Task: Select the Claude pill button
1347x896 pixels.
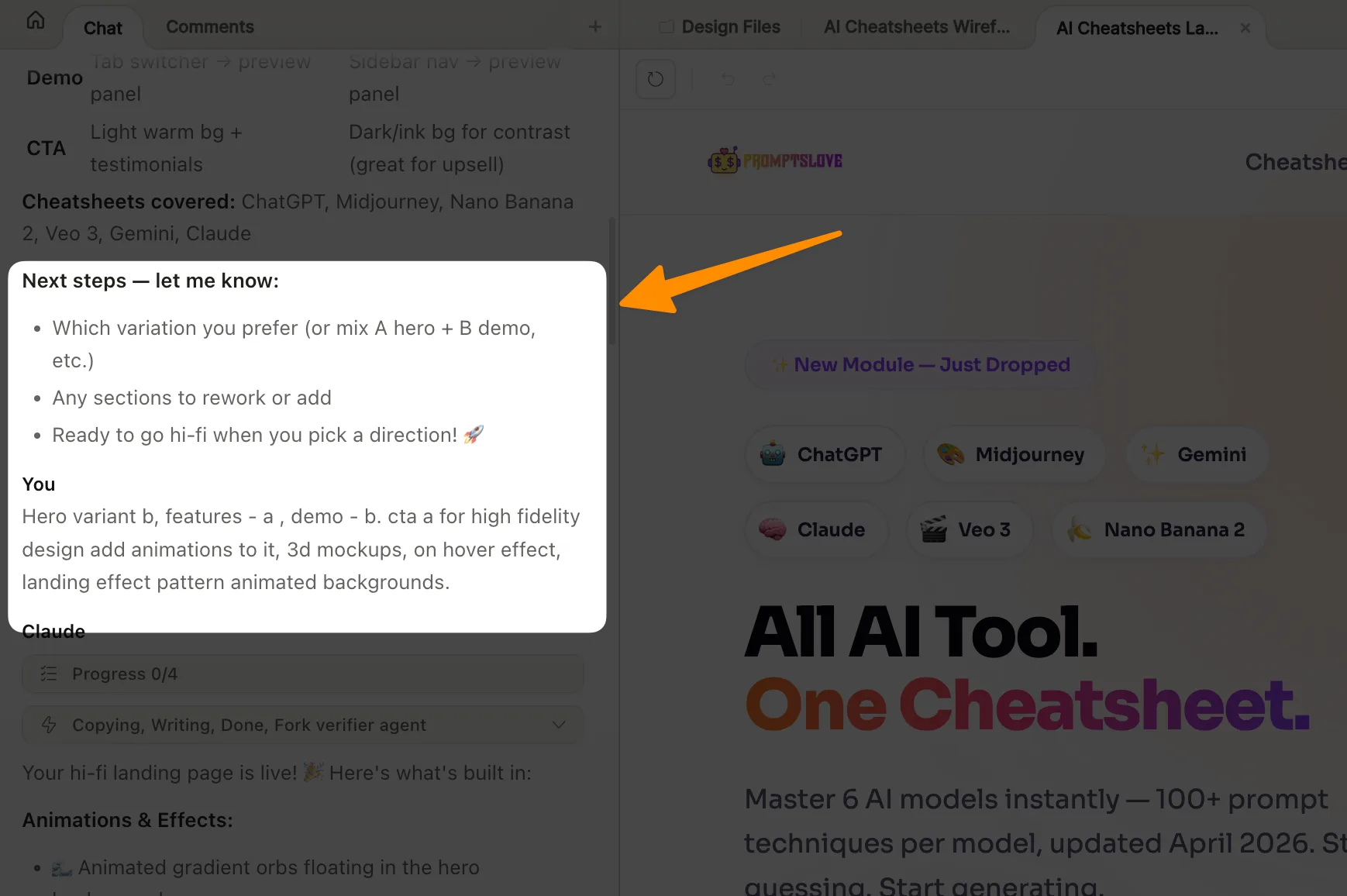Action: pyautogui.click(x=815, y=530)
